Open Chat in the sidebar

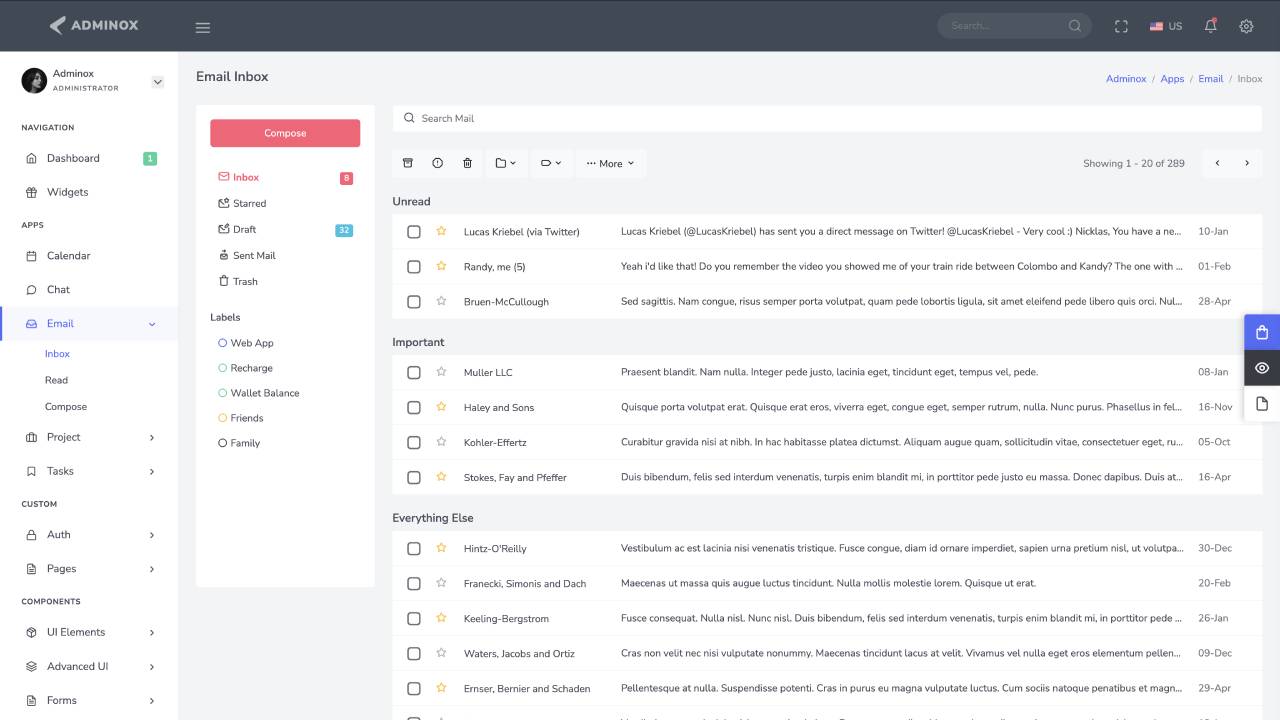pyautogui.click(x=89, y=290)
